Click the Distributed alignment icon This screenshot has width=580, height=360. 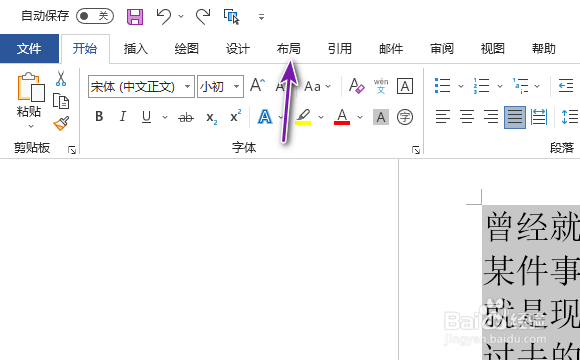coord(539,117)
